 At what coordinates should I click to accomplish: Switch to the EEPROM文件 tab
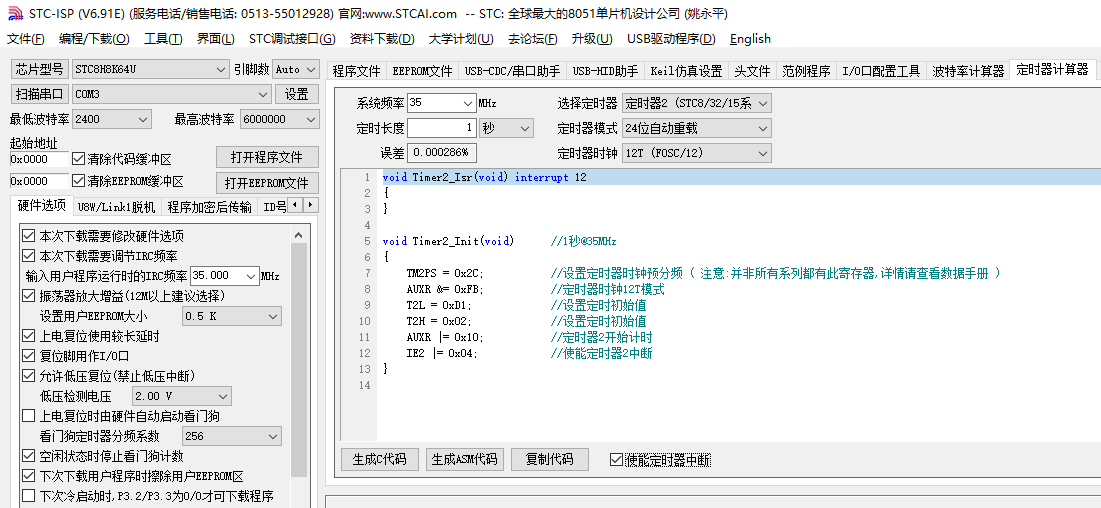[x=422, y=71]
